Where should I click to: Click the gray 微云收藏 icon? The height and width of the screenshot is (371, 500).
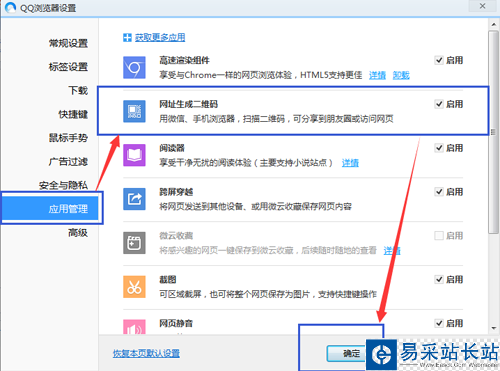click(x=134, y=243)
